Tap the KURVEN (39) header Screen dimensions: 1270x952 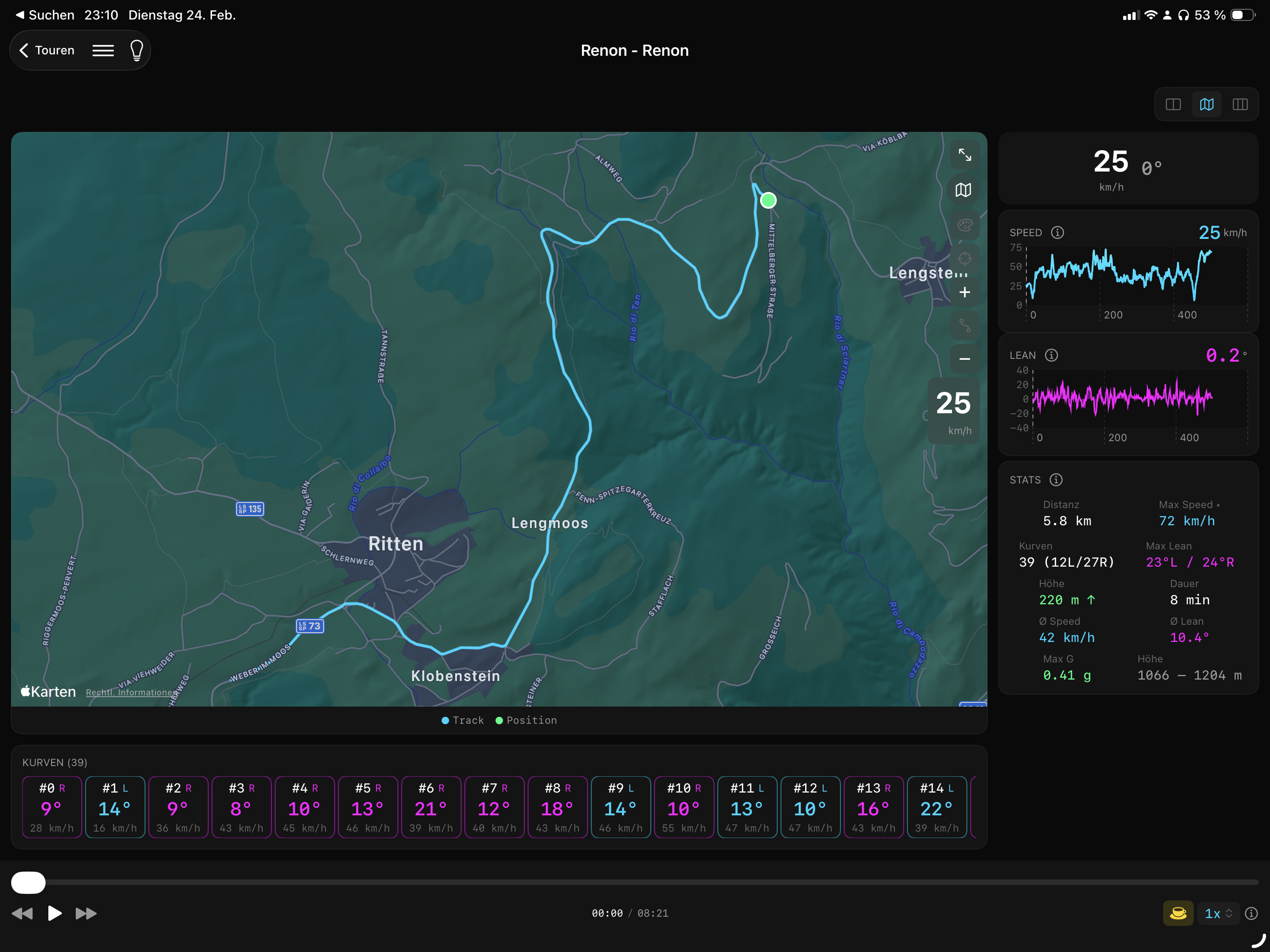tap(54, 762)
